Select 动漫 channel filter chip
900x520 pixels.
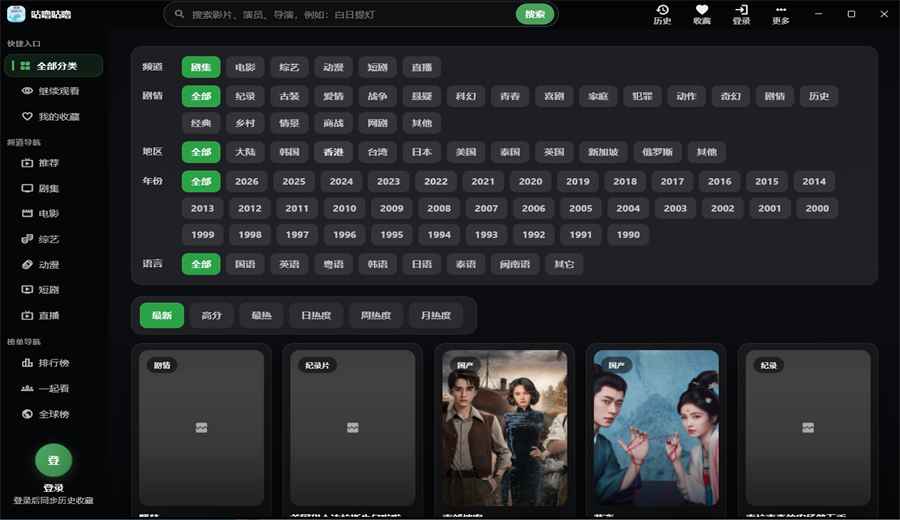tap(333, 67)
